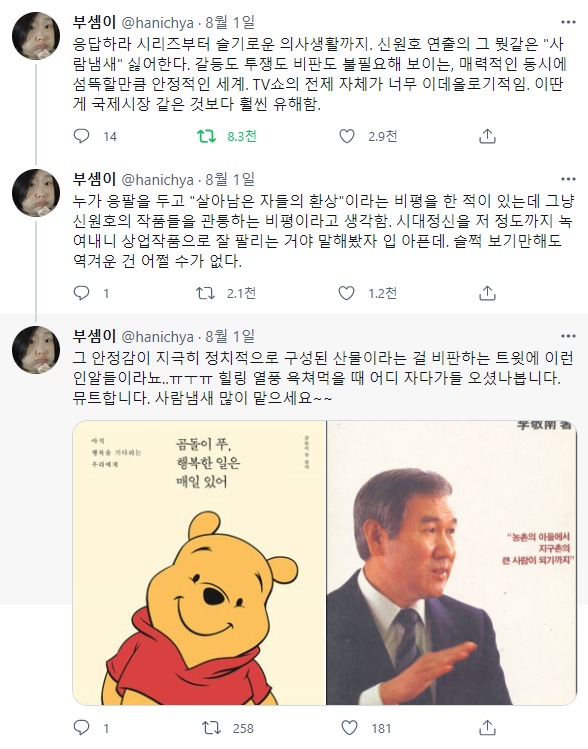
Task: Open profile avatar on the second tweet
Action: pos(36,193)
